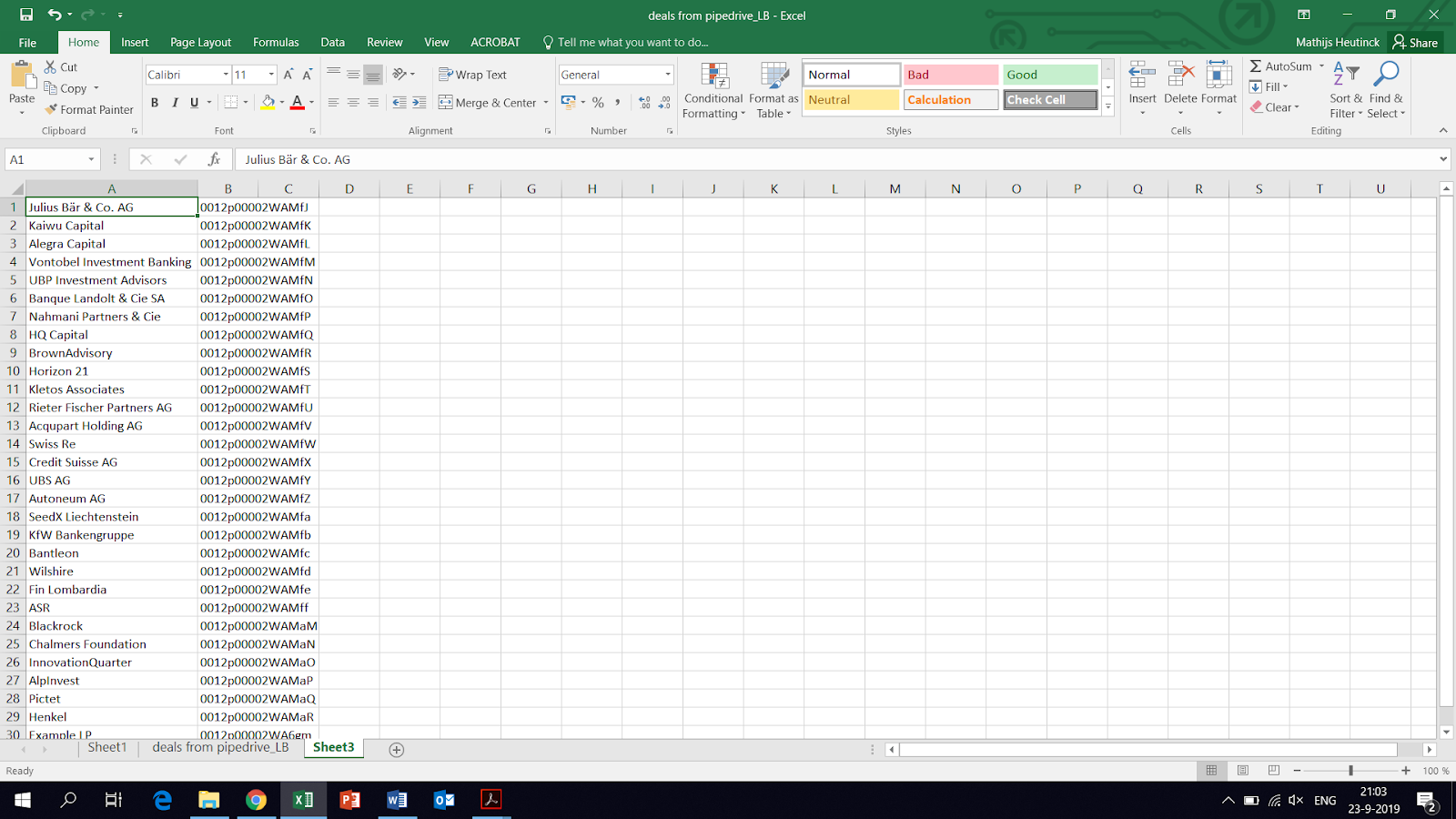Undo the last action

pos(55,15)
